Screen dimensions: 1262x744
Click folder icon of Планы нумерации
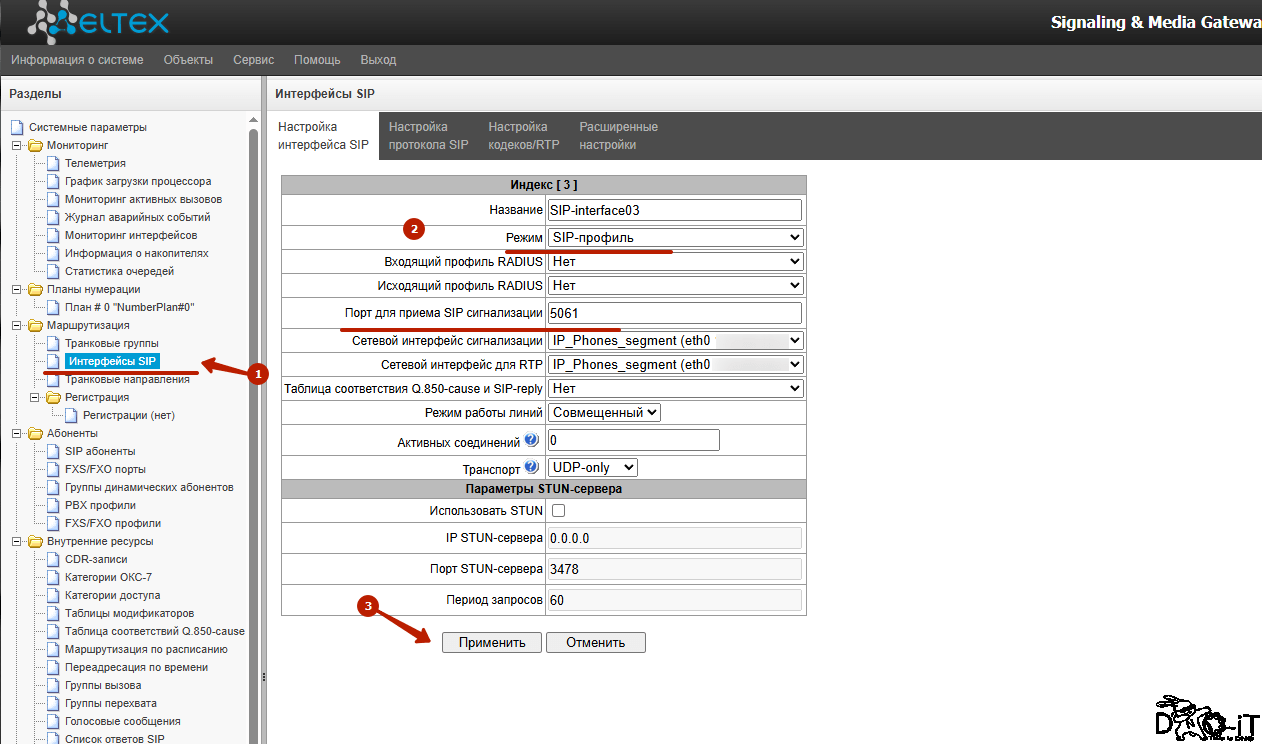coord(35,289)
